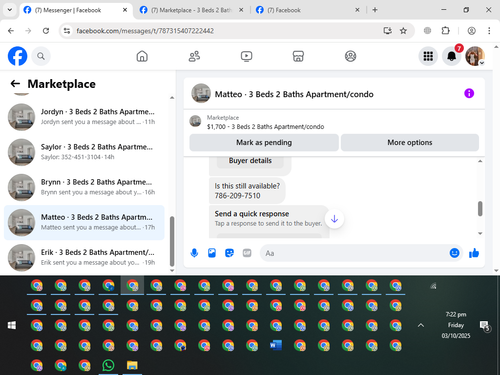
Task: Click the address bar URL
Action: coord(145,31)
